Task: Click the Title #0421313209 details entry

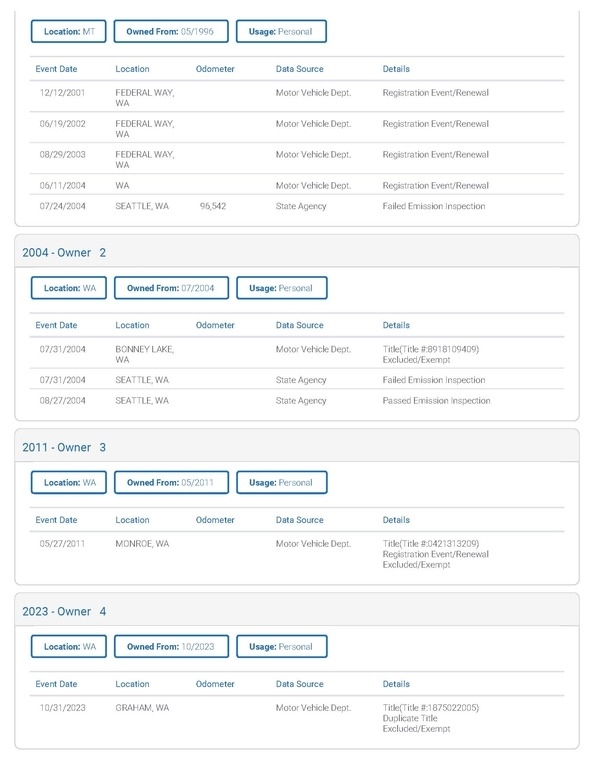Action: point(430,544)
